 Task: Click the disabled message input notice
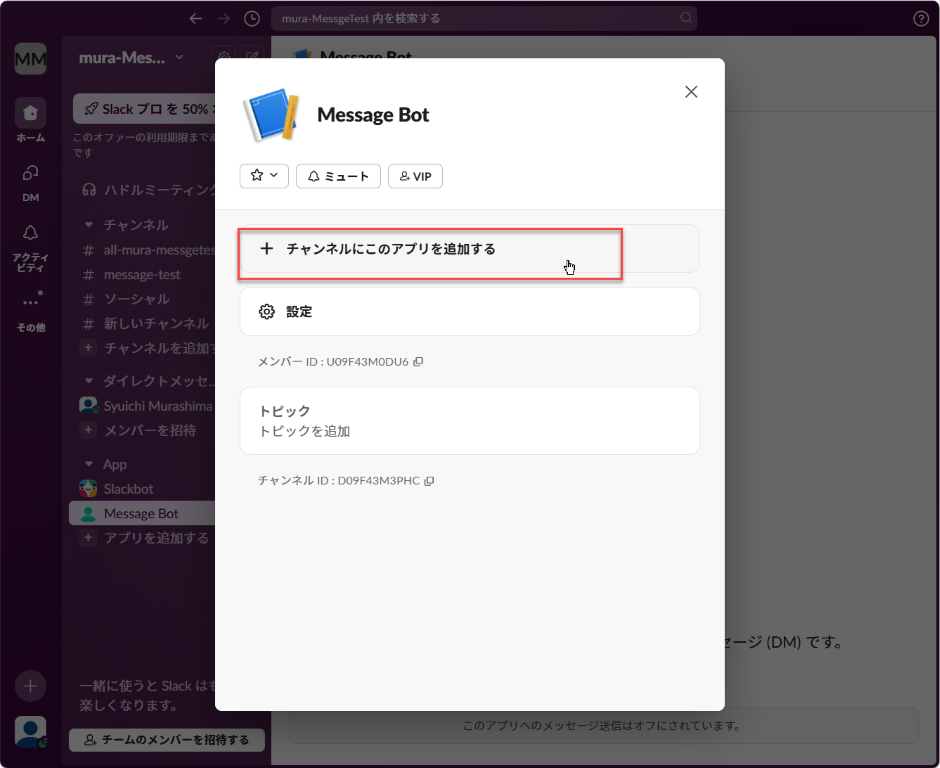coord(603,725)
